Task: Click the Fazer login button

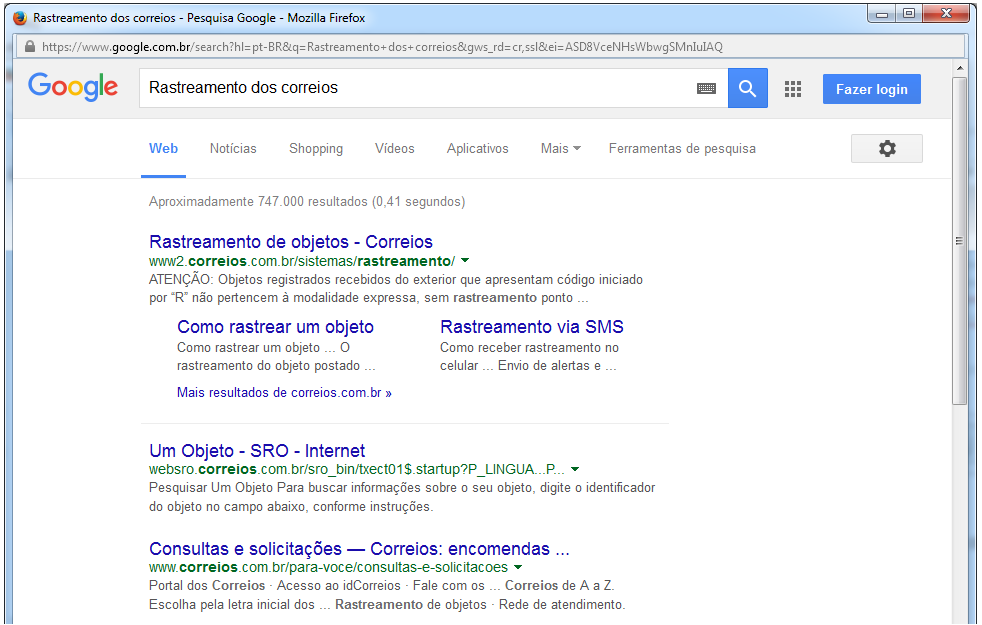Action: (872, 89)
